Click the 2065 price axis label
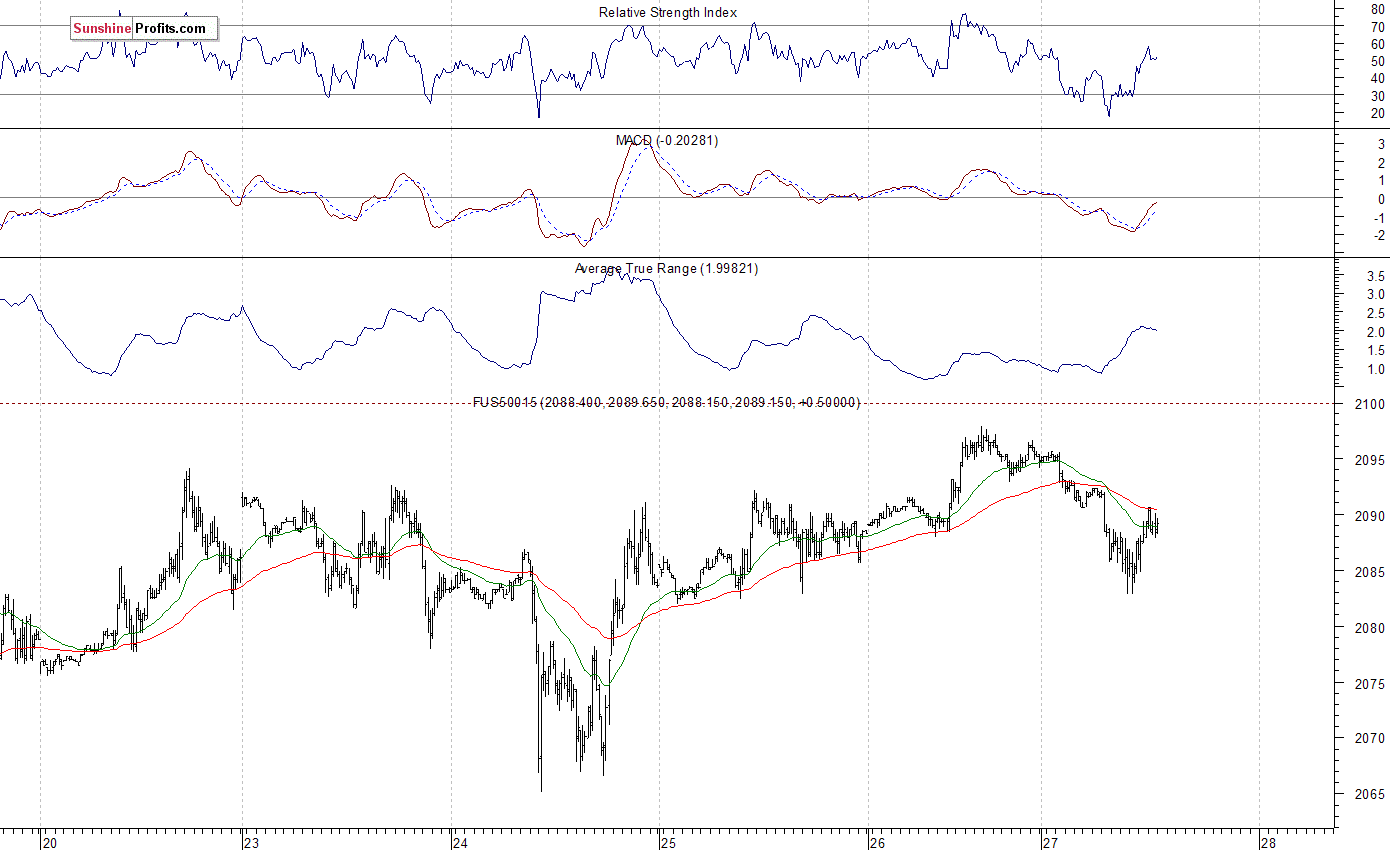Viewport: 1390px width, 850px height. coord(1370,795)
